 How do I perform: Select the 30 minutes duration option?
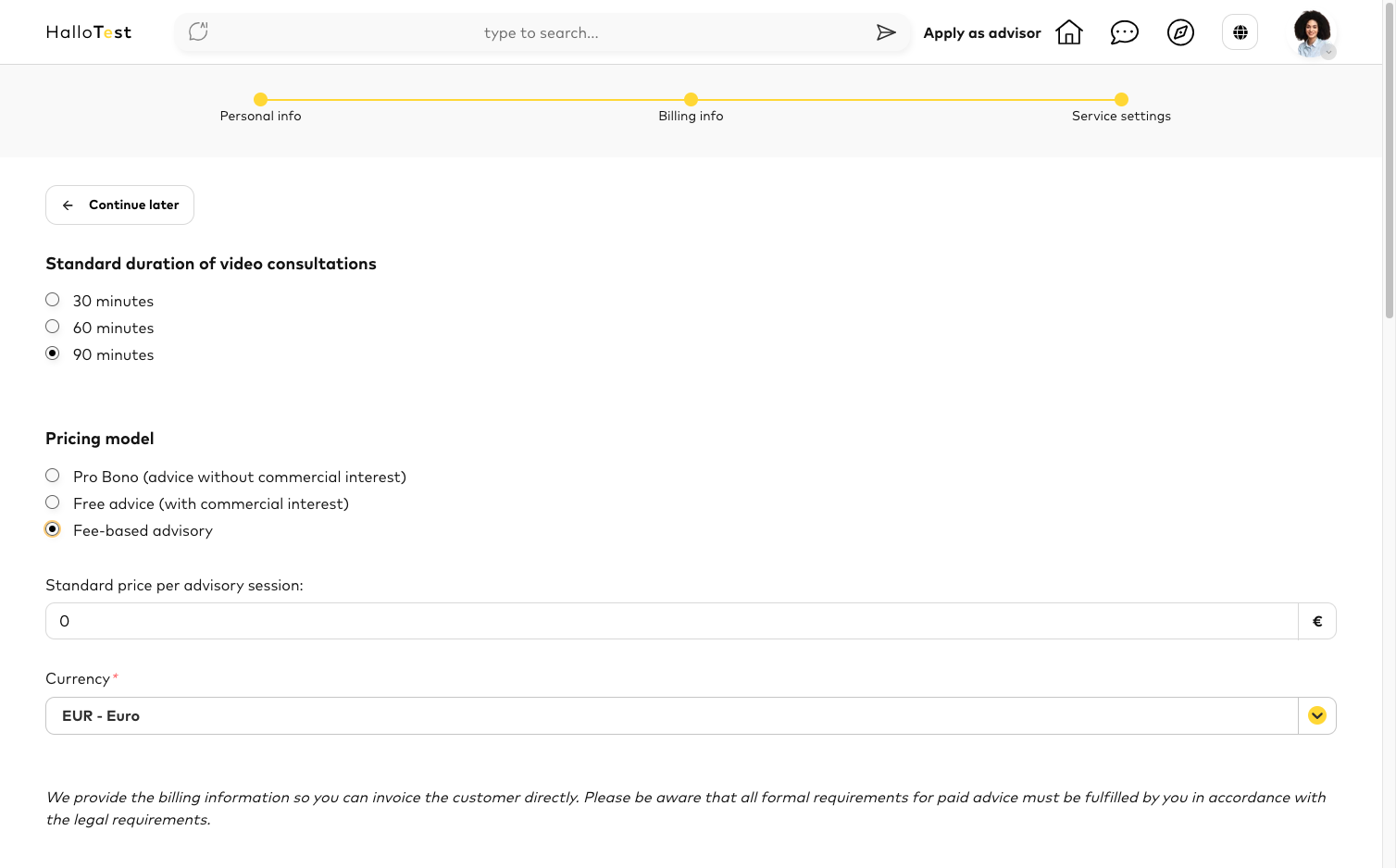(x=53, y=300)
